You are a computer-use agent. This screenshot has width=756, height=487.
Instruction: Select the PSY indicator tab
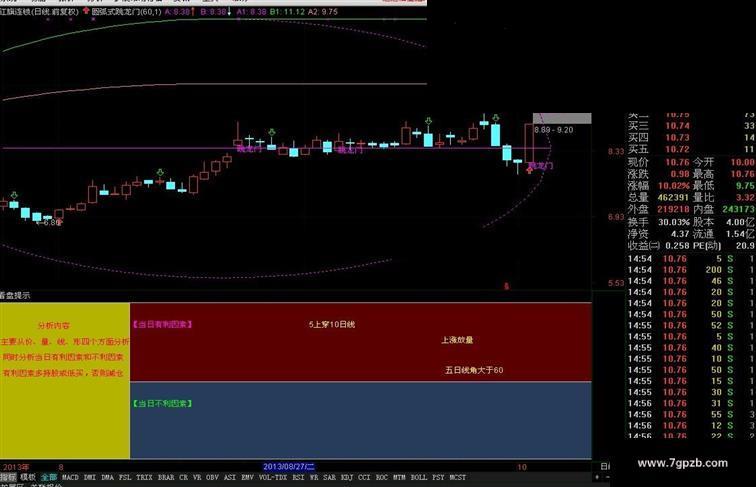click(438, 477)
